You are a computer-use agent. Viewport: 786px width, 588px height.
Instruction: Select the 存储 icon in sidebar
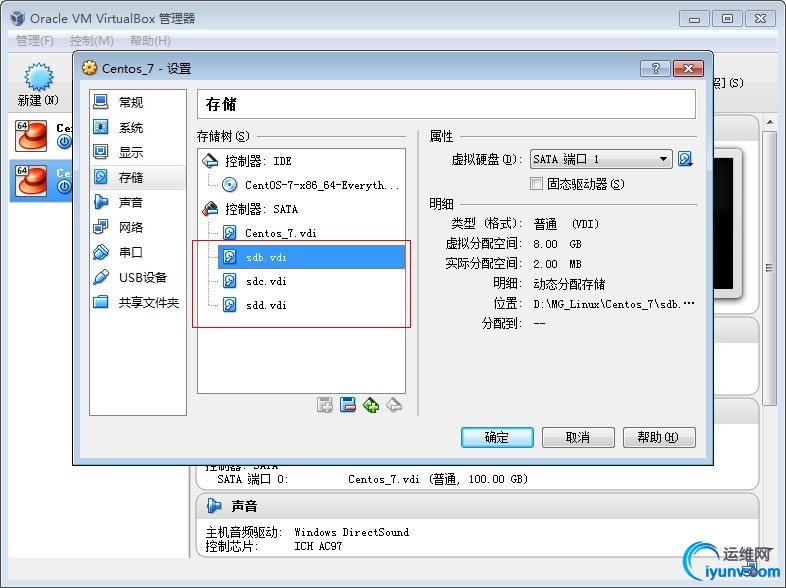[101, 176]
